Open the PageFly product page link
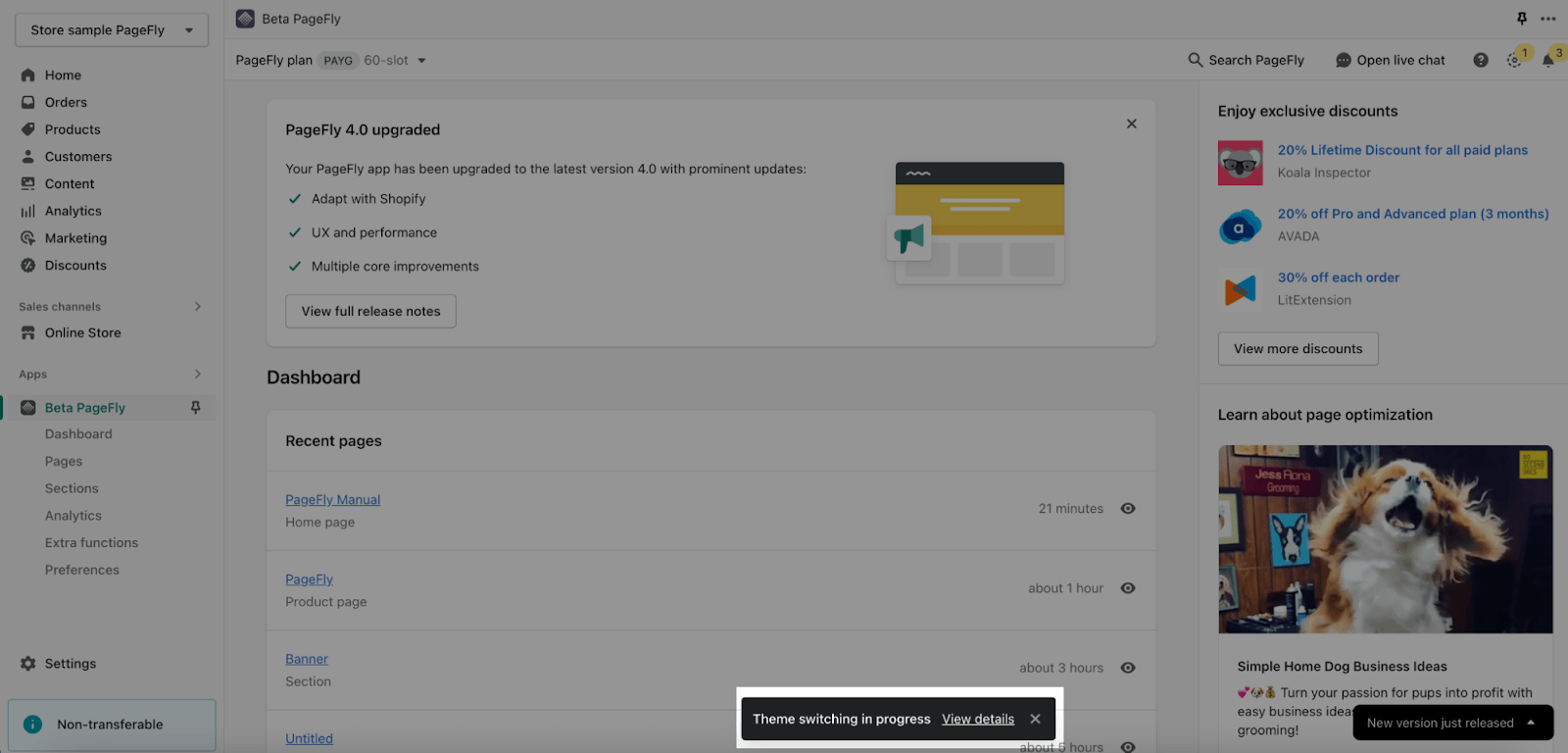 click(x=309, y=579)
